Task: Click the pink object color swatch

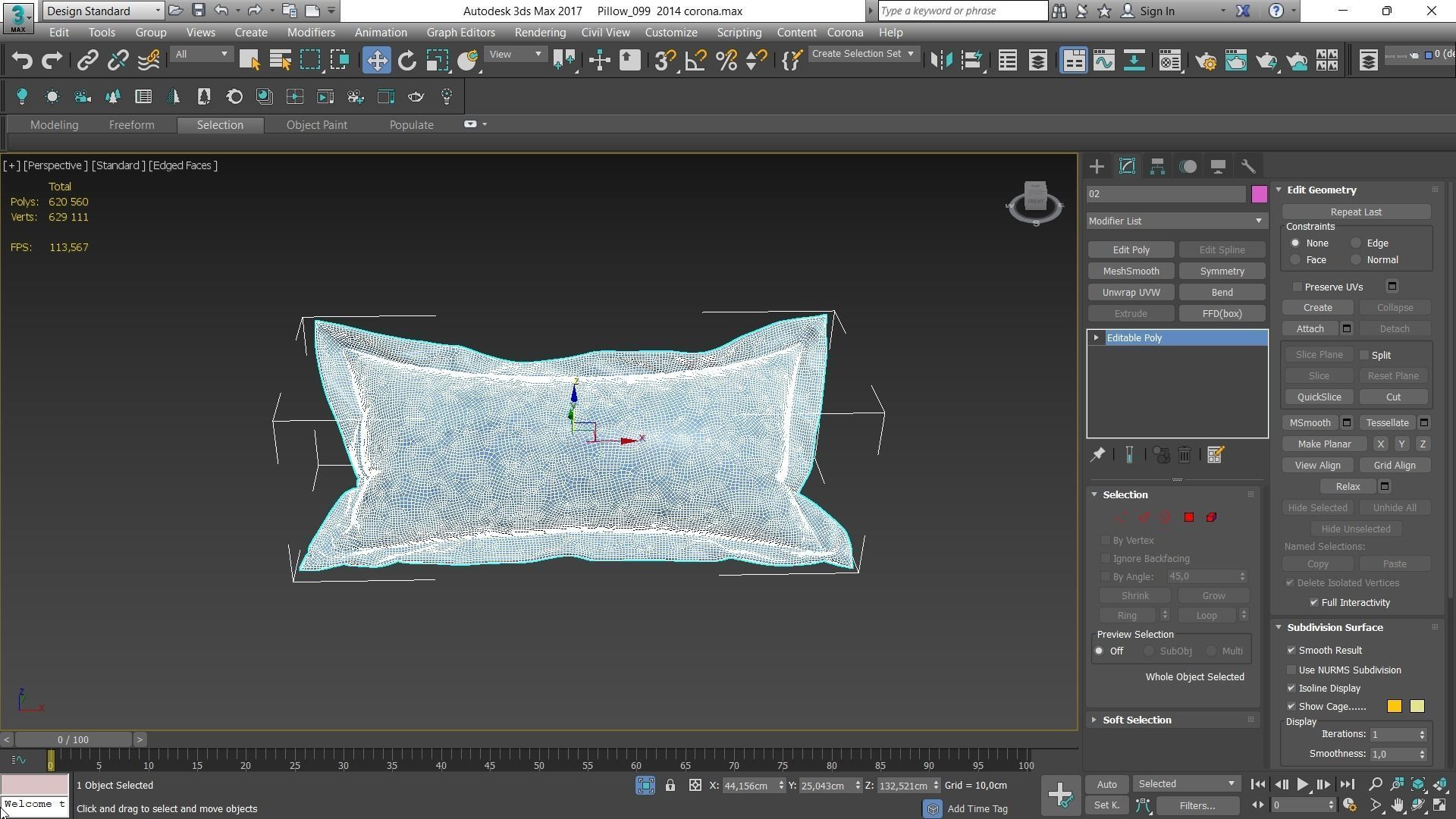Action: pos(1259,194)
